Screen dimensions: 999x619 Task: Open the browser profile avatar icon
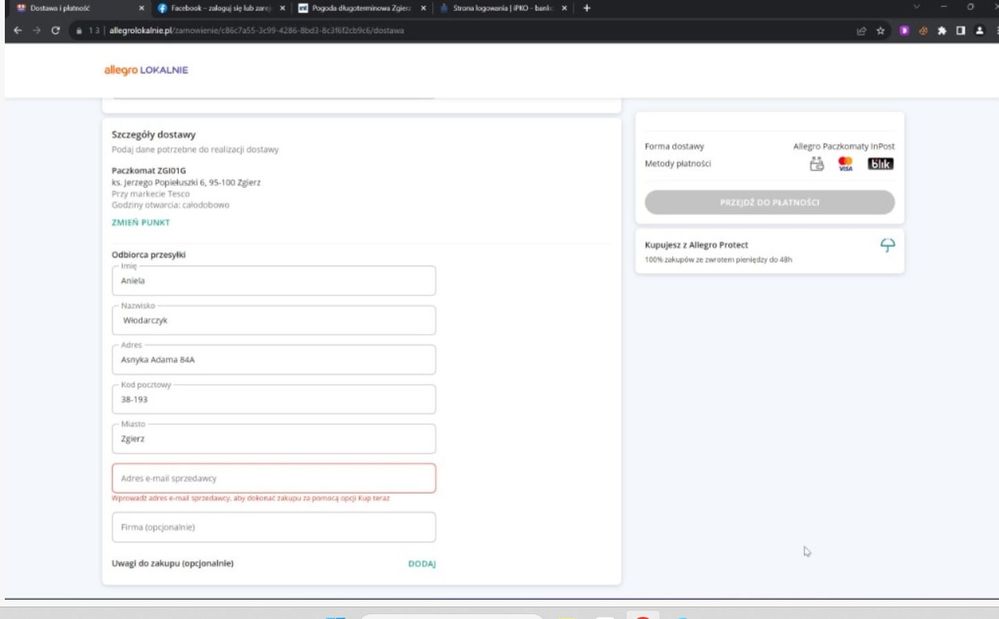point(979,31)
